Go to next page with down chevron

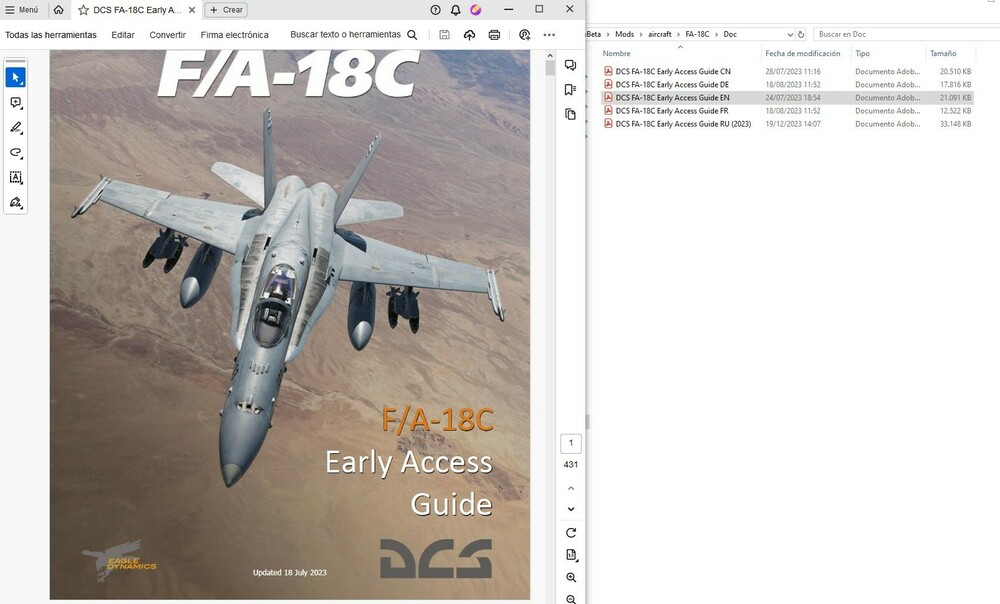[571, 509]
